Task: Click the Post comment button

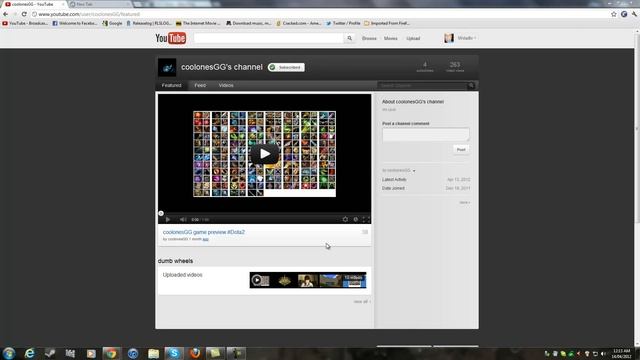Action: pyautogui.click(x=461, y=150)
